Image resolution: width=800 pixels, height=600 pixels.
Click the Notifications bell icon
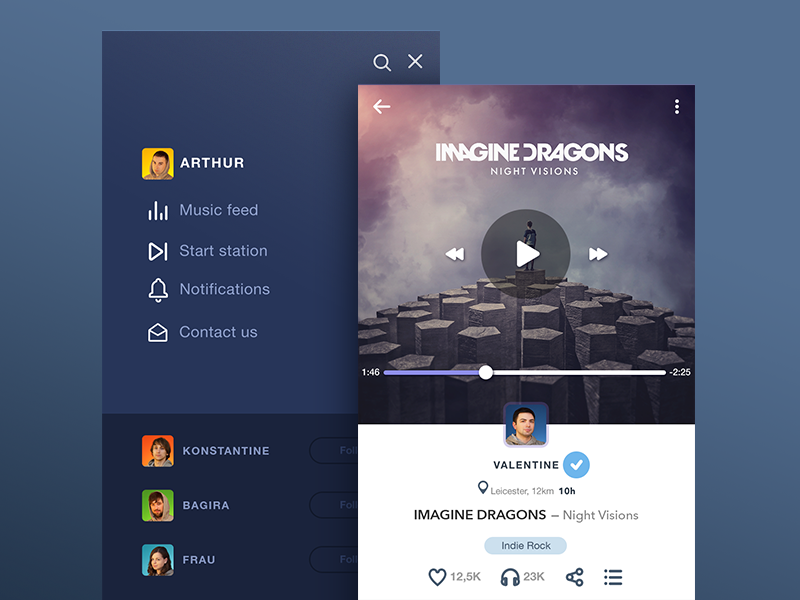158,290
